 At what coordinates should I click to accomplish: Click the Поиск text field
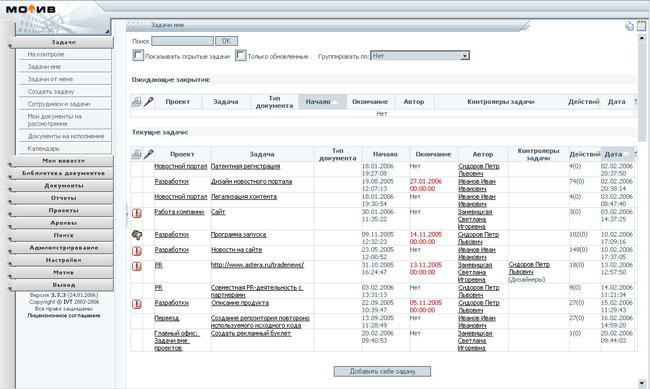pyautogui.click(x=182, y=41)
